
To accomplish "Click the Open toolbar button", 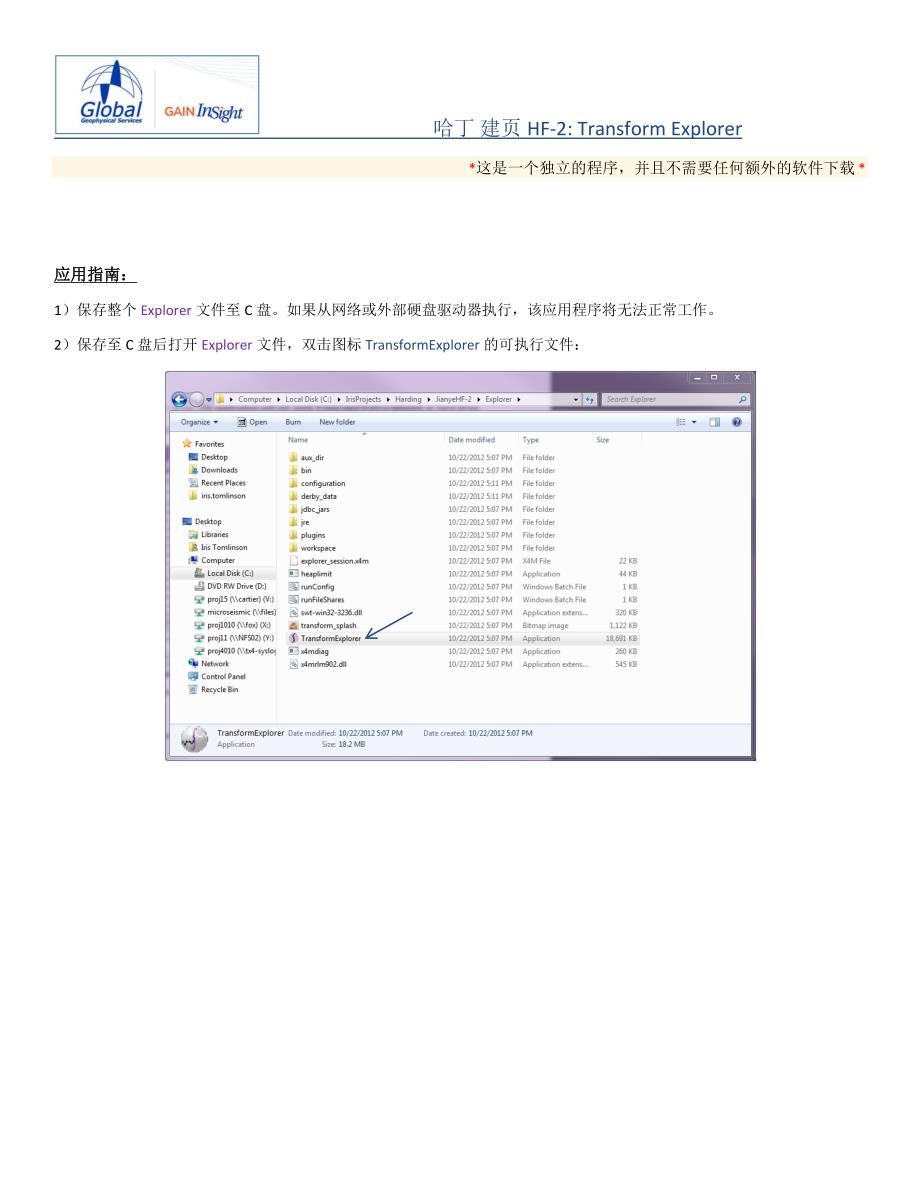I will coord(252,422).
